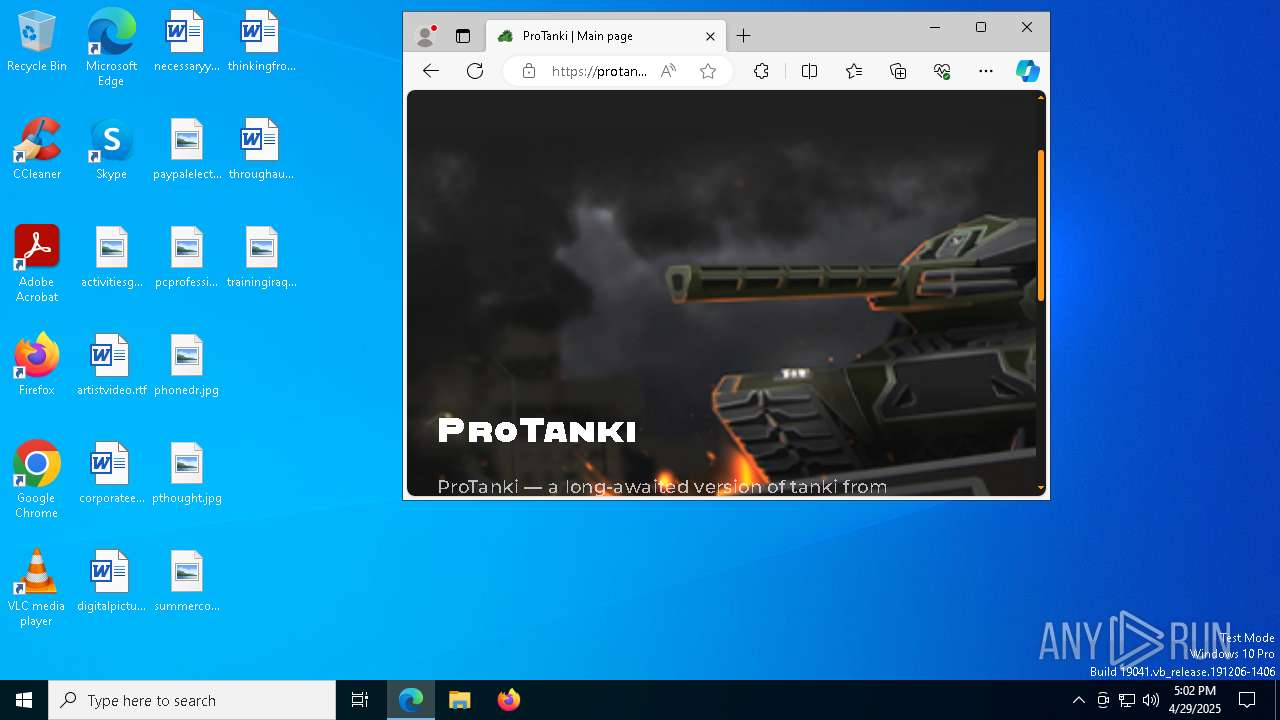The width and height of the screenshot is (1280, 720).
Task: Click the scrollbar down arrow
Action: (x=1041, y=489)
